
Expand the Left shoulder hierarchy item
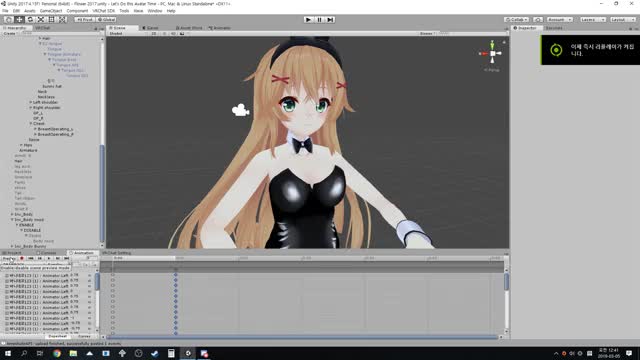pos(31,102)
